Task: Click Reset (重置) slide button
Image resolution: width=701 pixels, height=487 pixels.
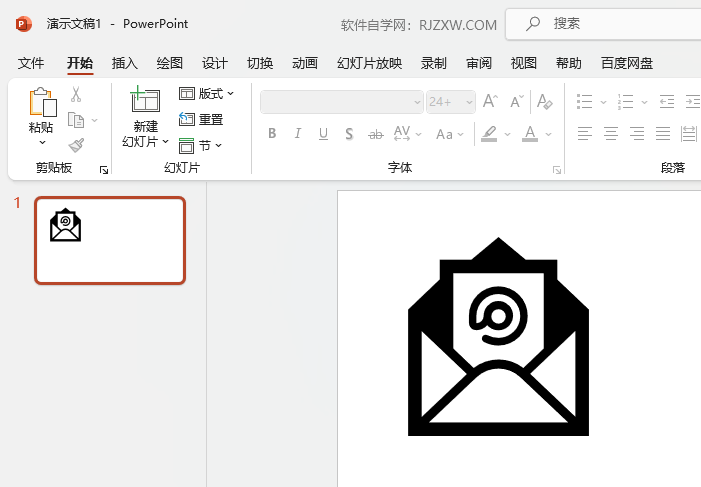Action: 201,119
